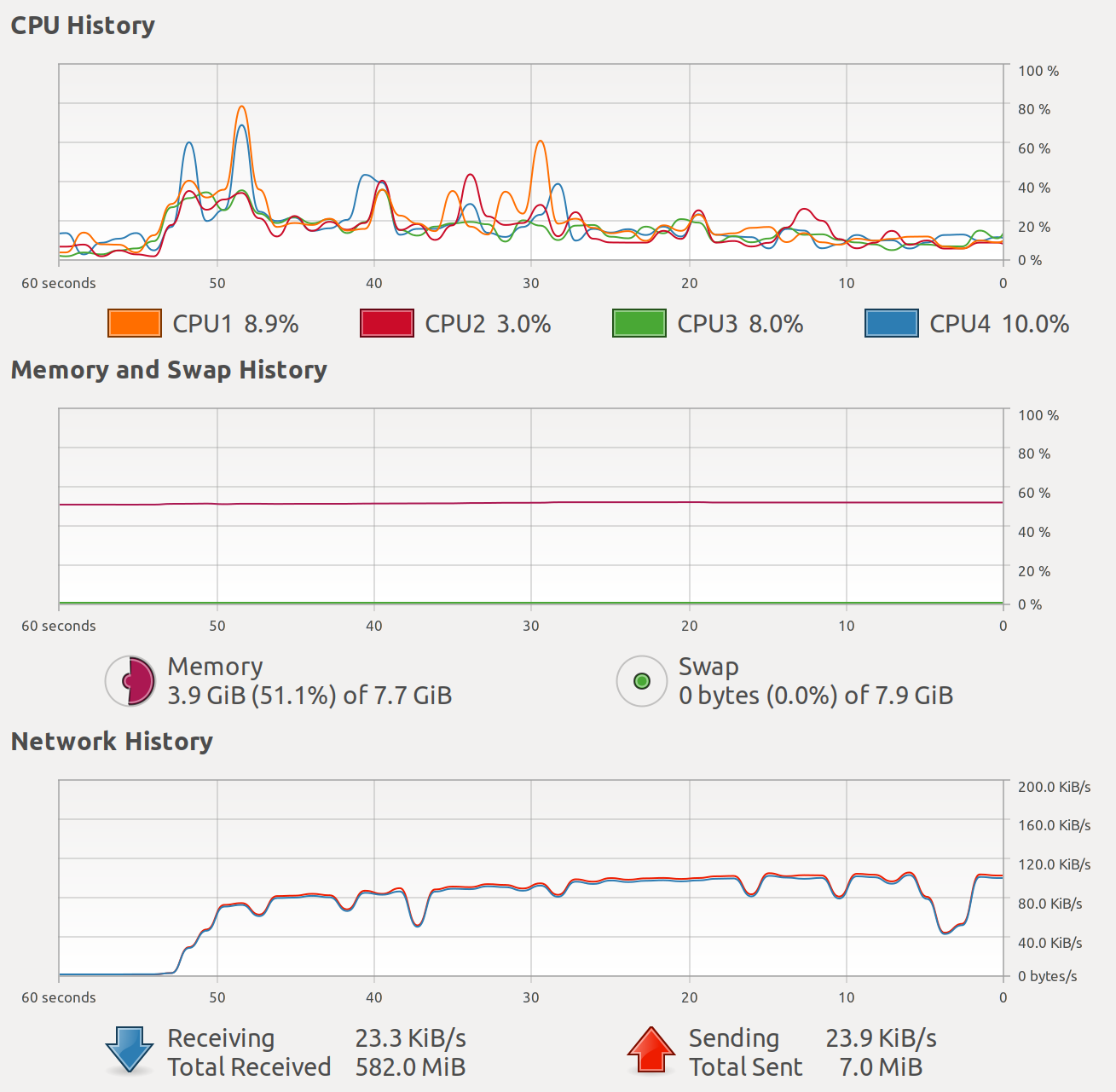Click the Total Received value 582.0 MiB
Image resolution: width=1116 pixels, height=1092 pixels.
(410, 1067)
